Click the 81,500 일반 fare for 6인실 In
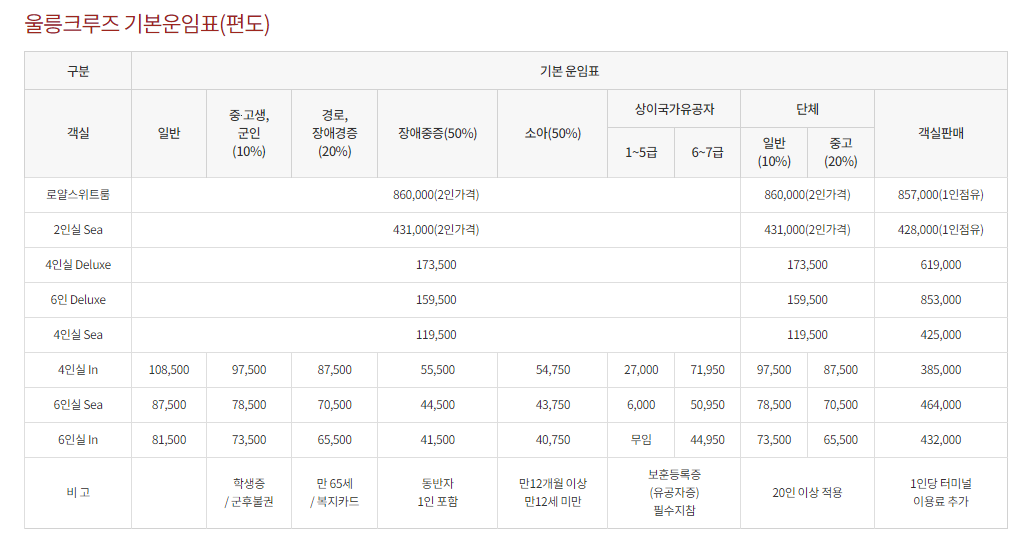Viewport: 1022px width, 542px height. pos(169,440)
